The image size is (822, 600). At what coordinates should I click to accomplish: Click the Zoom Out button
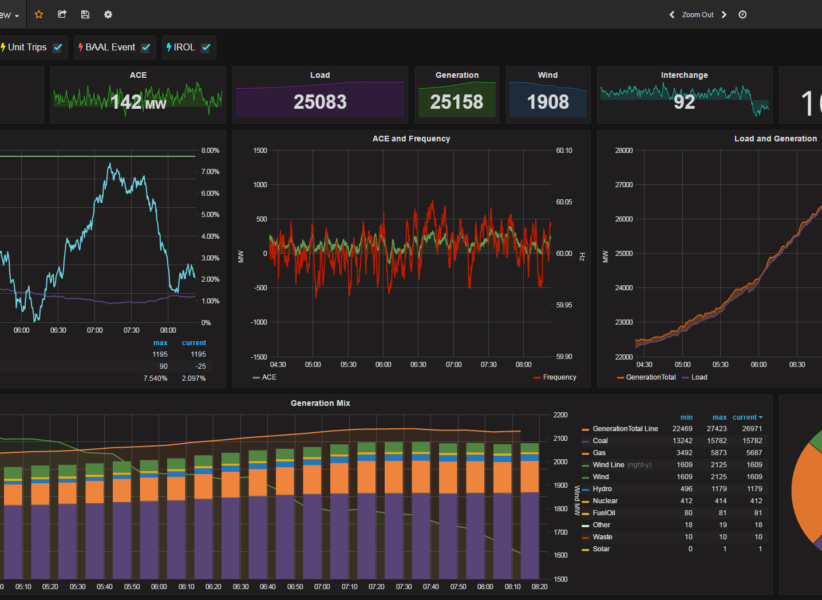[697, 15]
